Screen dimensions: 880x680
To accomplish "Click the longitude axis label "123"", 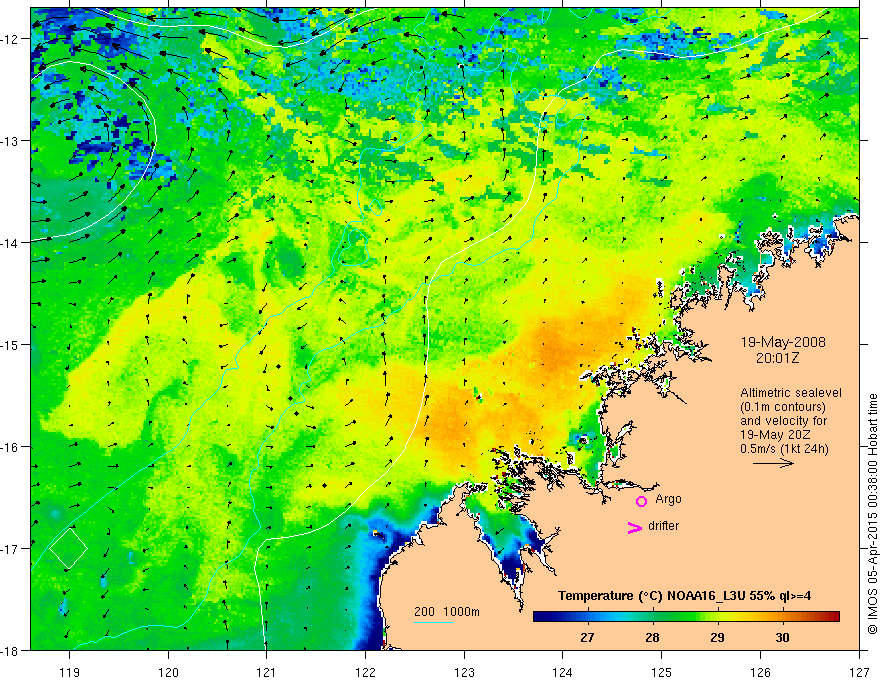I will 464,672.
